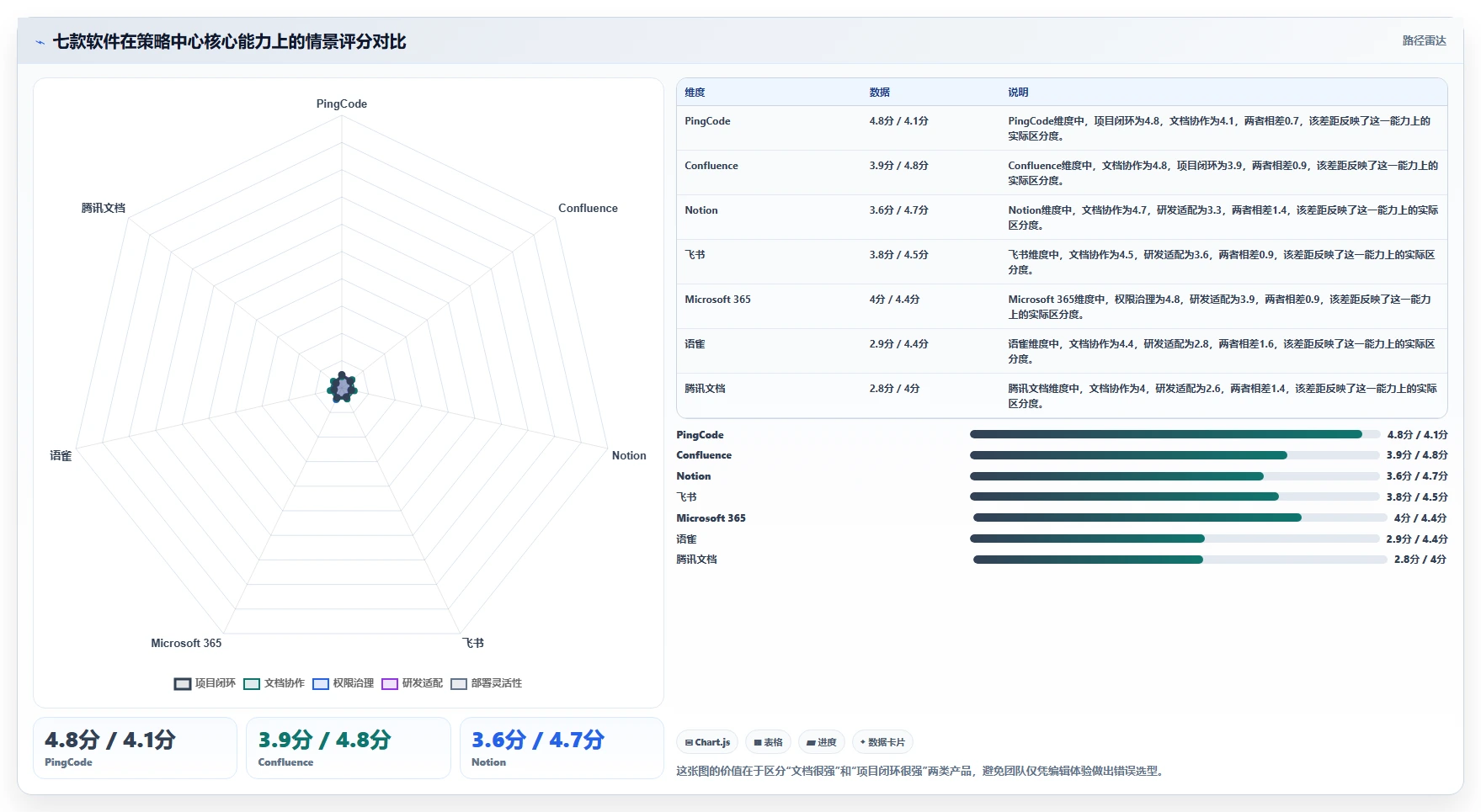This screenshot has width=1481, height=812.
Task: Click the Microsoft 365 axis label on radar
Action: 186,643
